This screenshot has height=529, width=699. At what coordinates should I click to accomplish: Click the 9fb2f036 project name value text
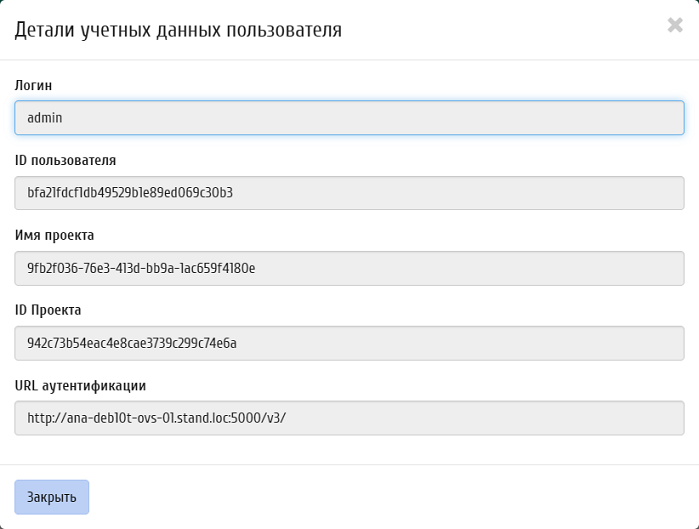(x=141, y=268)
